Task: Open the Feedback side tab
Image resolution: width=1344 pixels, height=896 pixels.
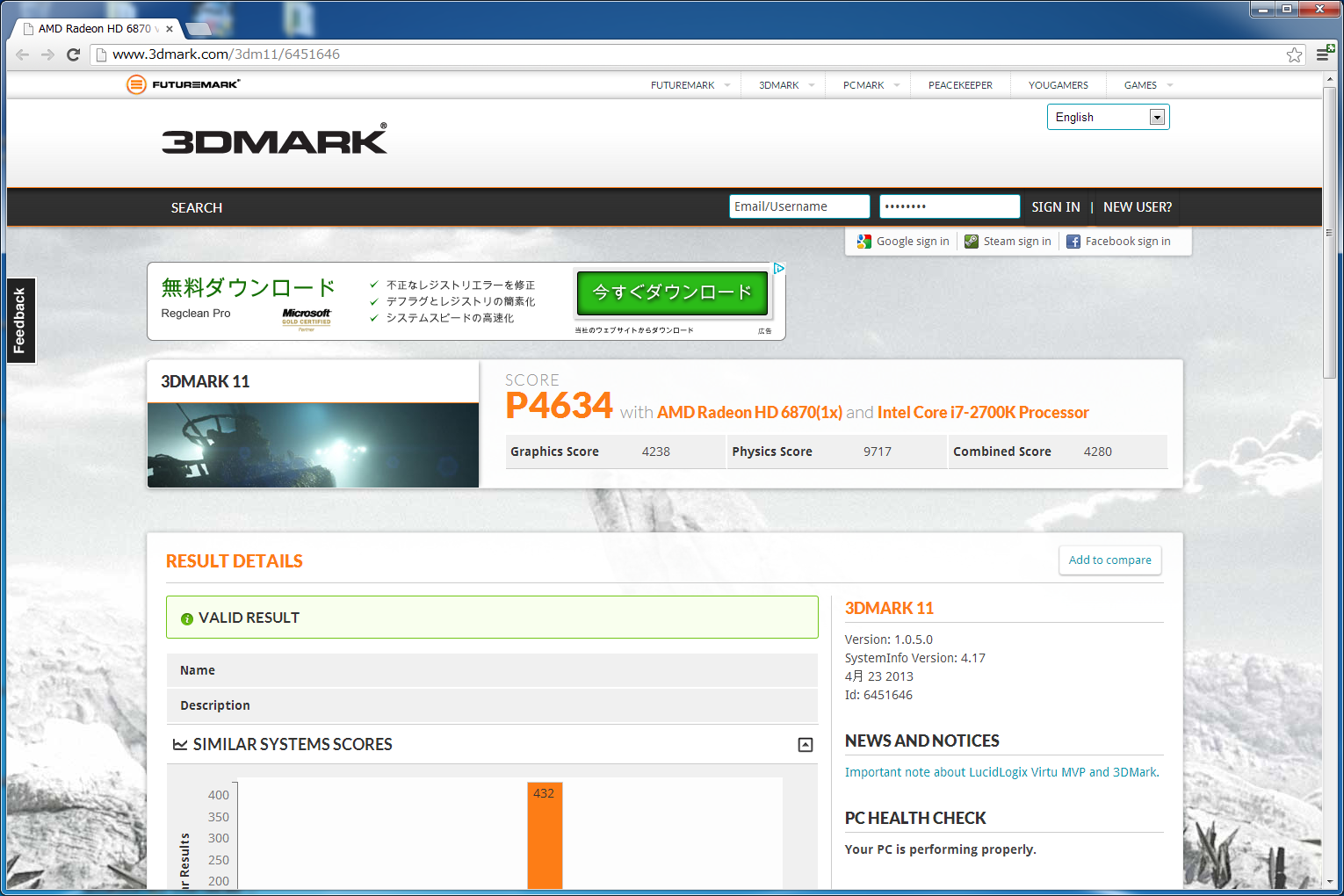Action: tap(20, 321)
